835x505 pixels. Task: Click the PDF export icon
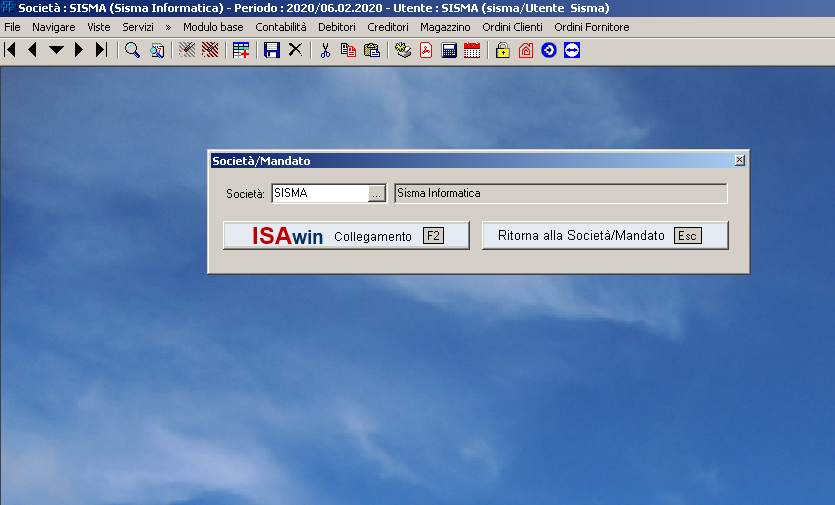[x=426, y=50]
